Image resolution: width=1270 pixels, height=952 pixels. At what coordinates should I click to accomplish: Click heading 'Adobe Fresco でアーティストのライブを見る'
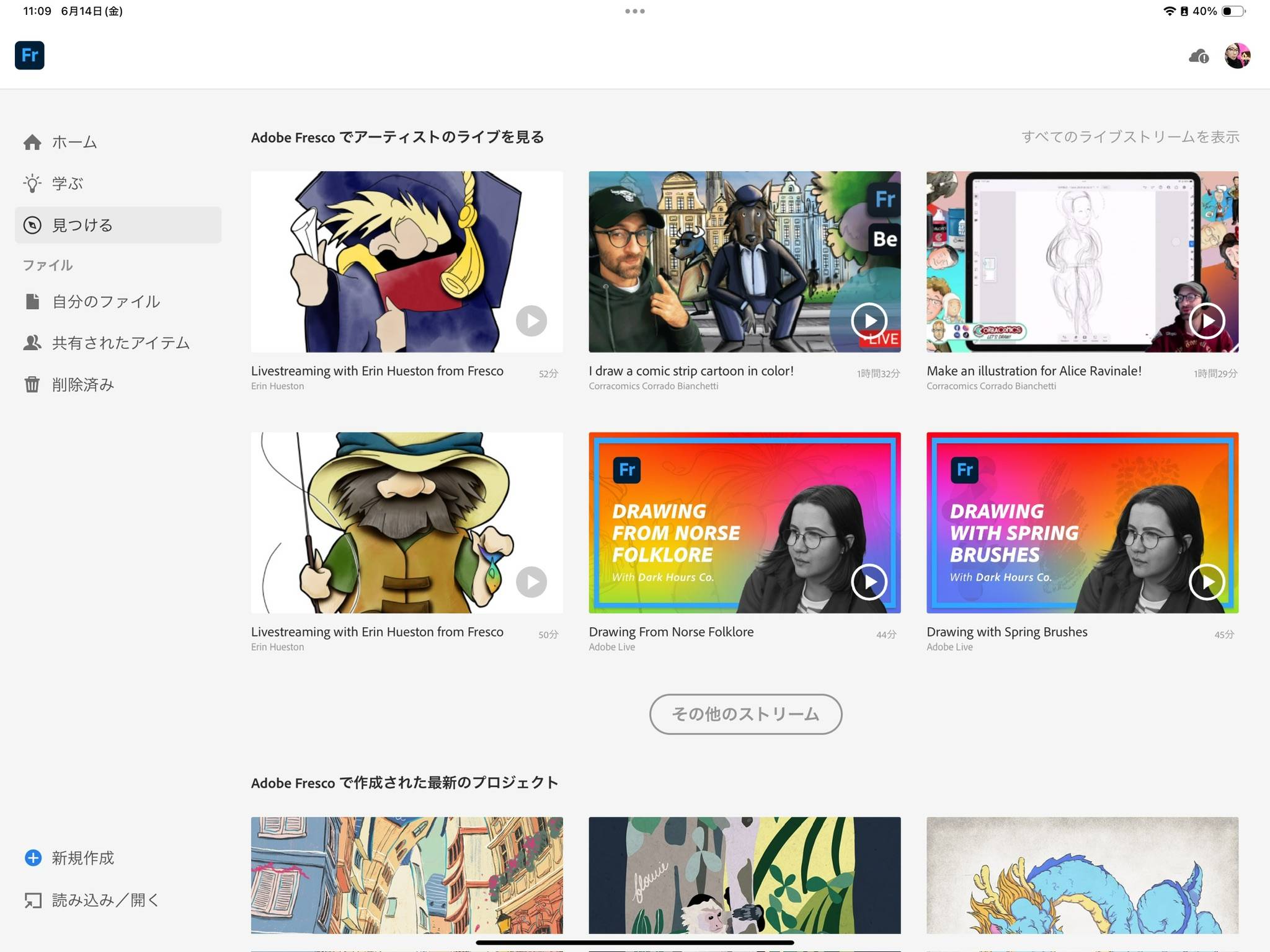[397, 137]
